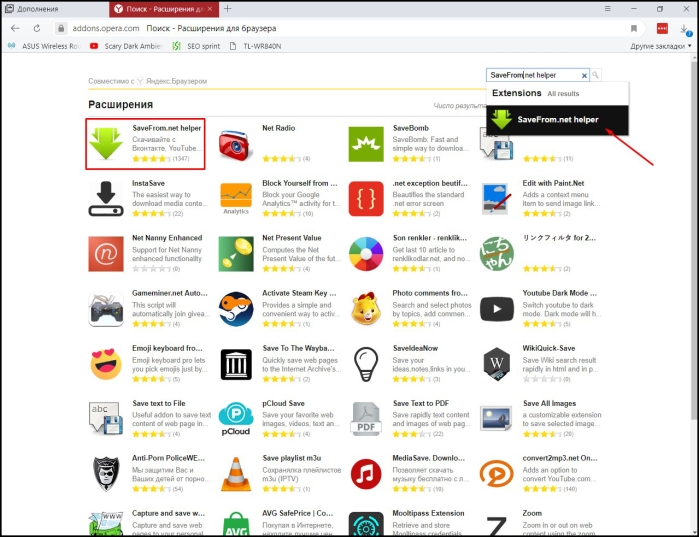699x537 pixels.
Task: Open the SaveBomb extension icon
Action: 366,144
